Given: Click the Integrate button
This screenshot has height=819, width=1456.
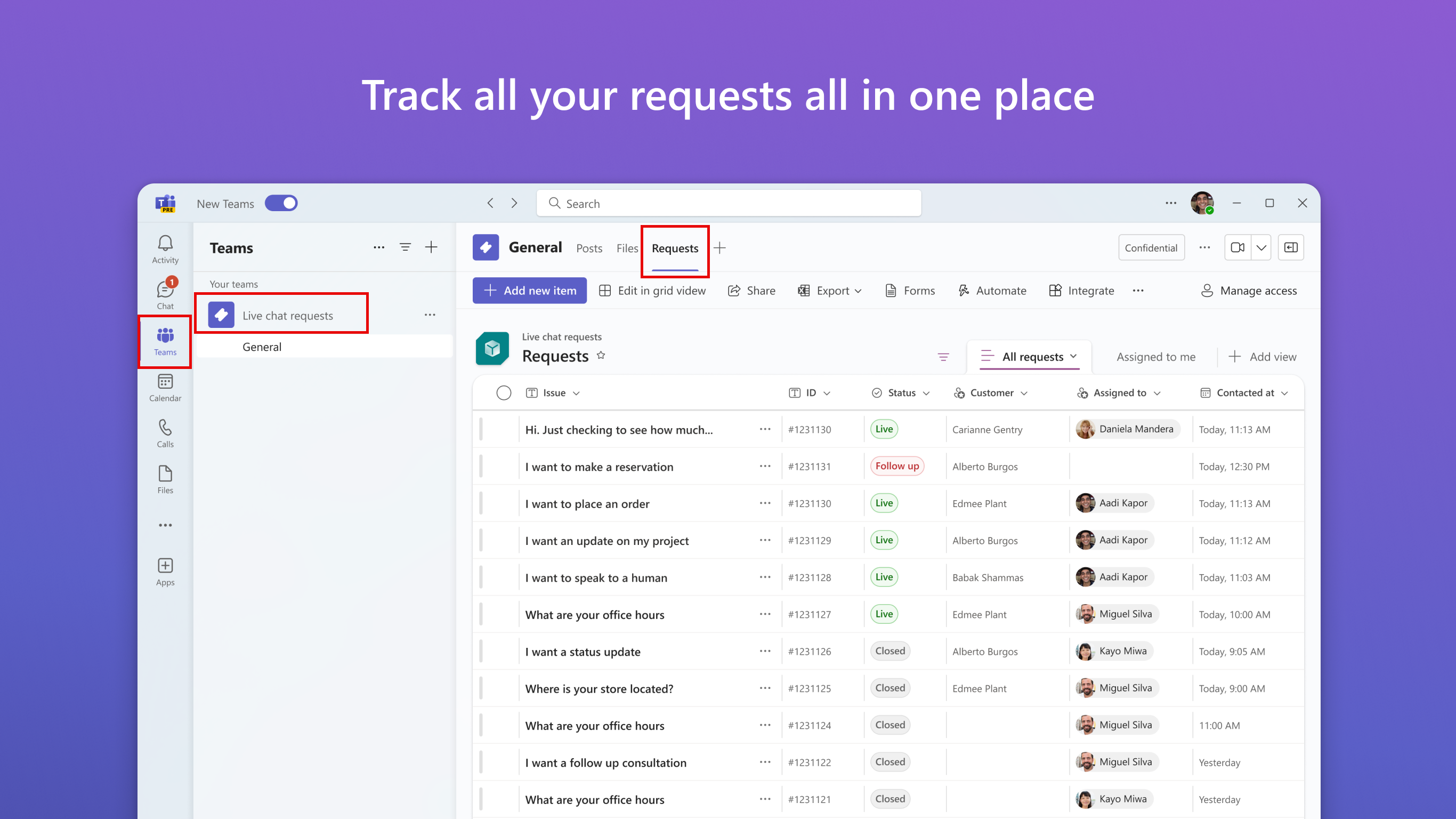Looking at the screenshot, I should (1081, 291).
